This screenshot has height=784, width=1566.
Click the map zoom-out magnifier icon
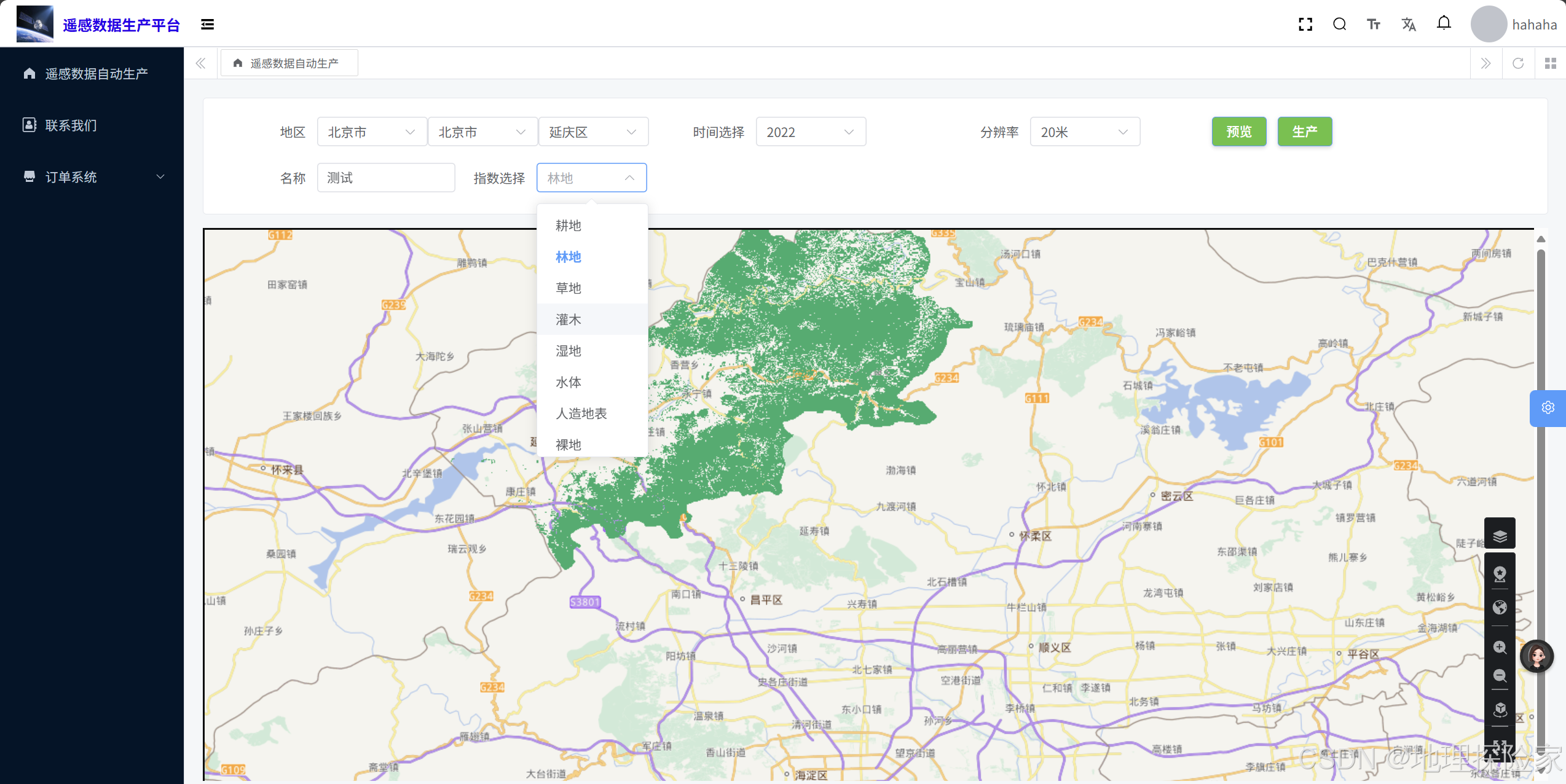tap(1500, 676)
